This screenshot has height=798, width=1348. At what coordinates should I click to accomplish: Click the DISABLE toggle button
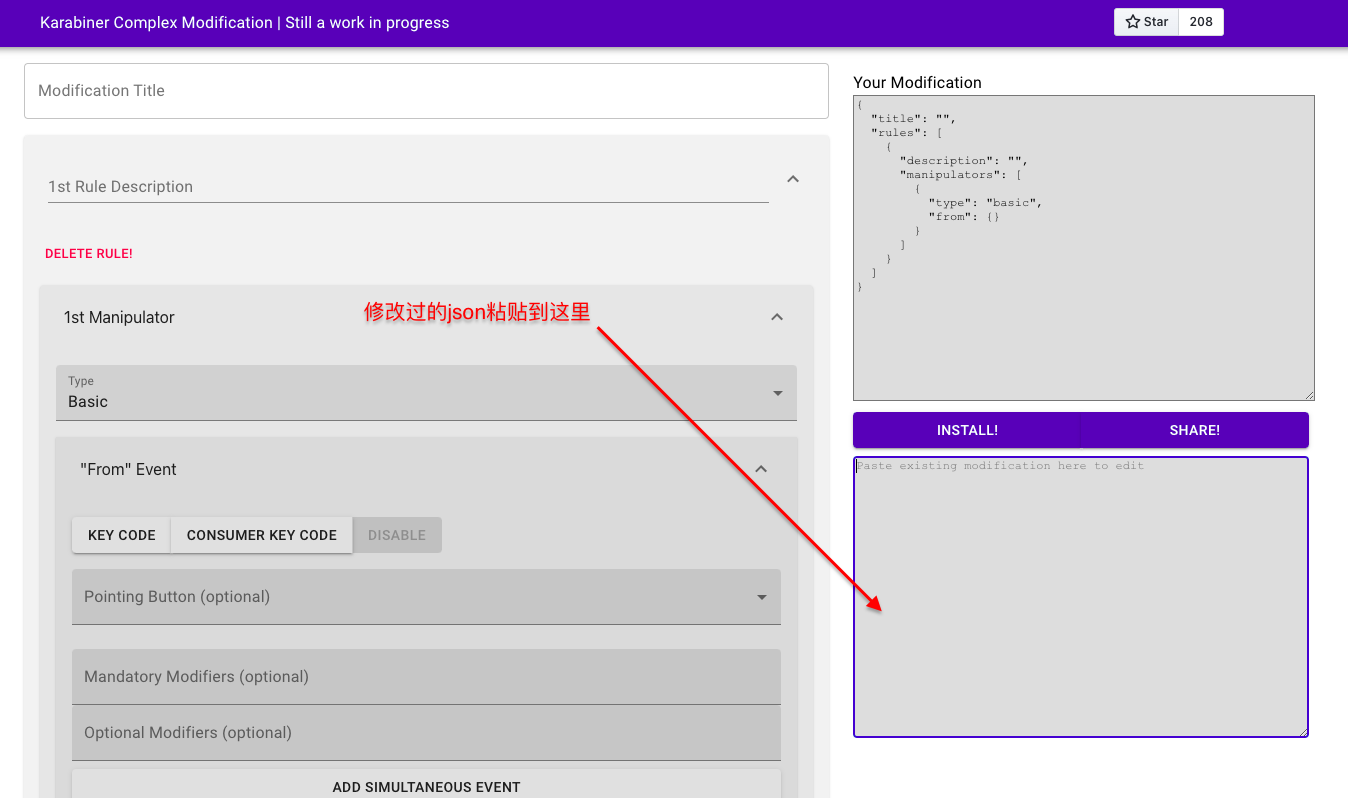tap(397, 535)
